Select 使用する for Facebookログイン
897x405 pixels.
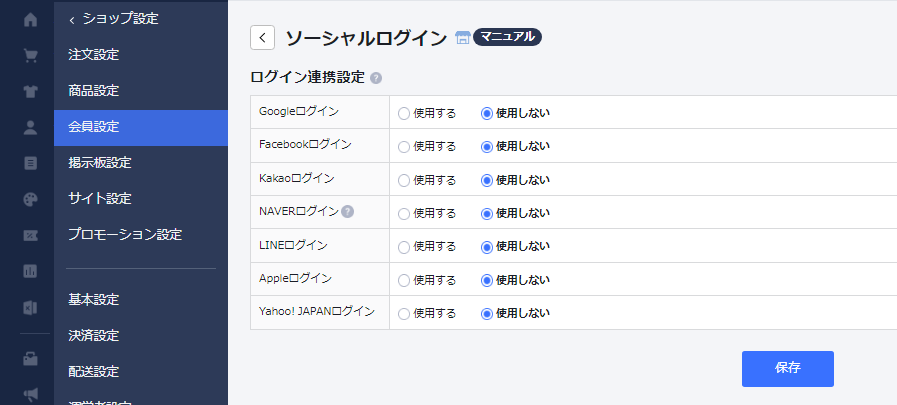[x=404, y=147]
